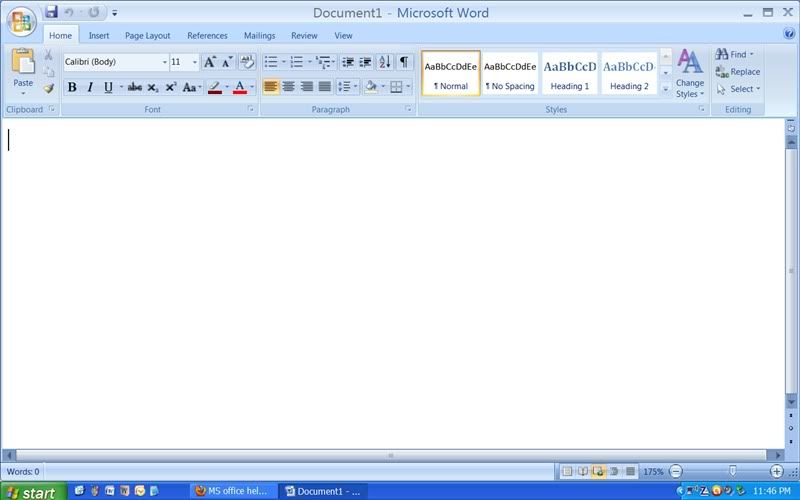Open shading color dropdown arrow
The width and height of the screenshot is (800, 500).
coord(383,87)
